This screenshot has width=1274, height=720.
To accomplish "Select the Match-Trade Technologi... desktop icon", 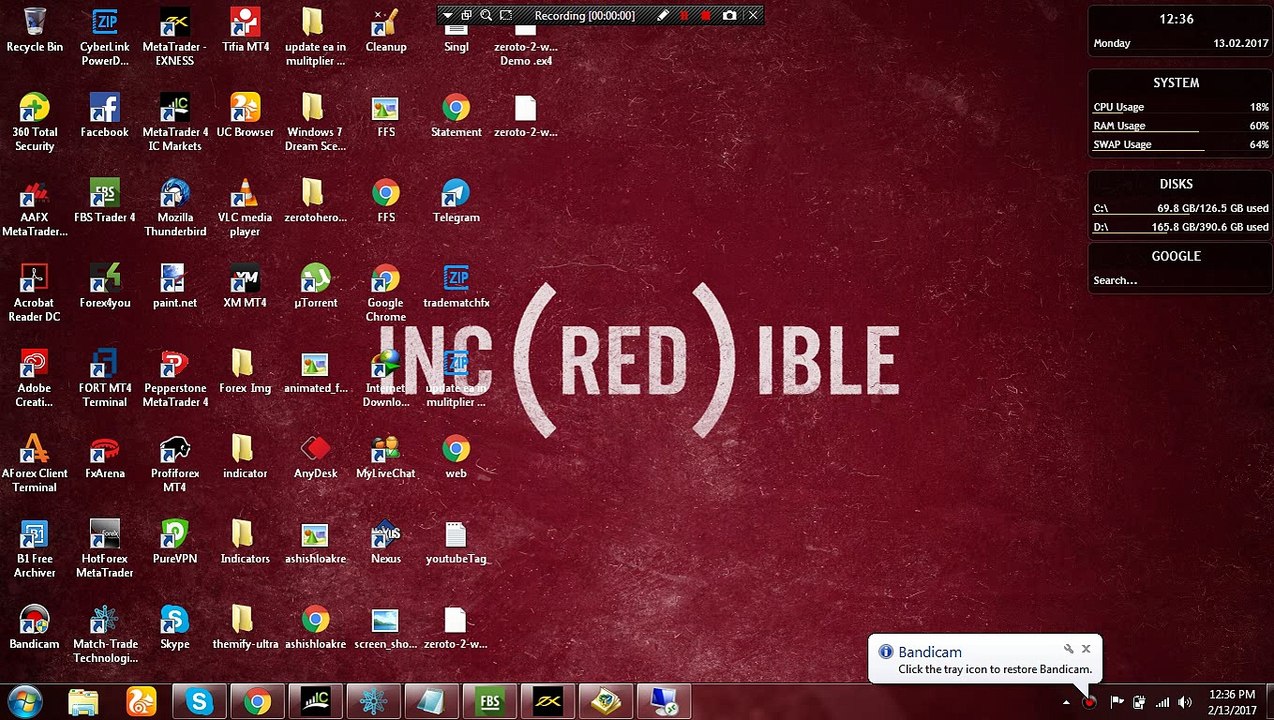I will (x=104, y=634).
